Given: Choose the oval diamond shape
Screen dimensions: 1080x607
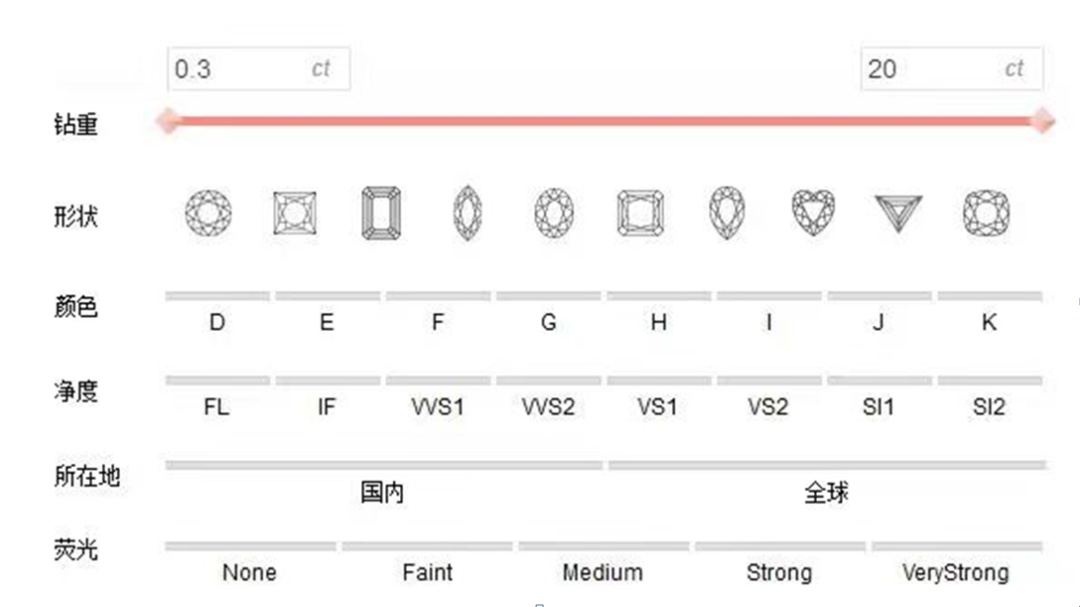Looking at the screenshot, I should (x=554, y=213).
